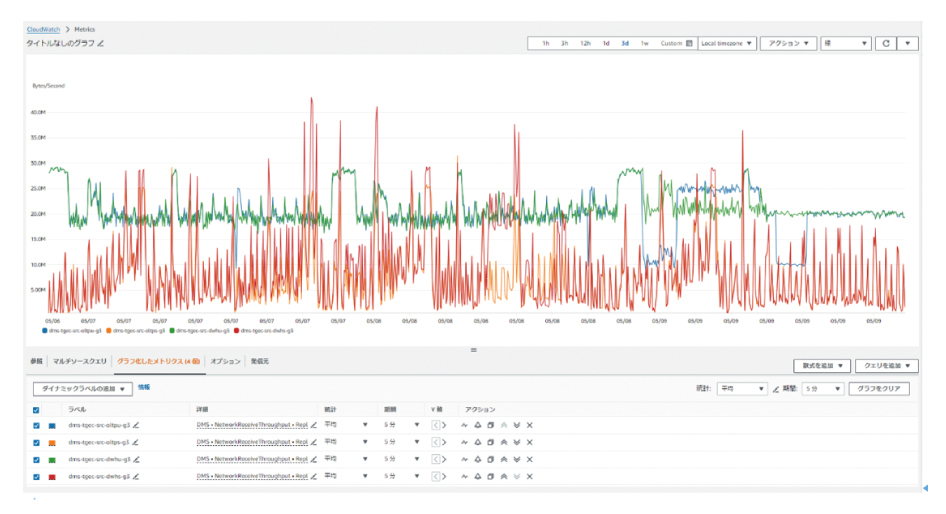Click the refresh graph icon
The width and height of the screenshot is (946, 514).
(x=885, y=44)
